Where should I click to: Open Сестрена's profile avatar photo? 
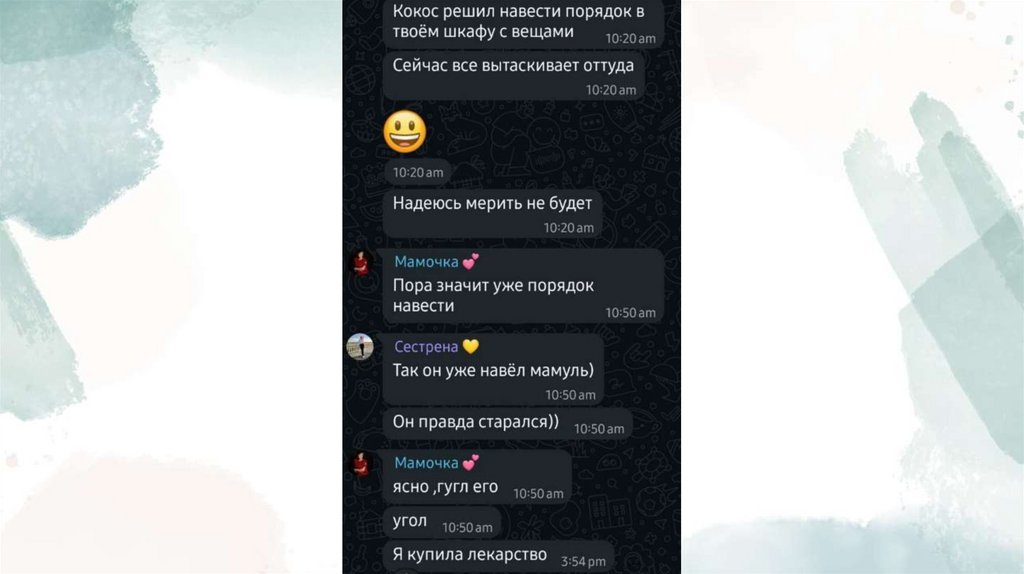tap(360, 347)
